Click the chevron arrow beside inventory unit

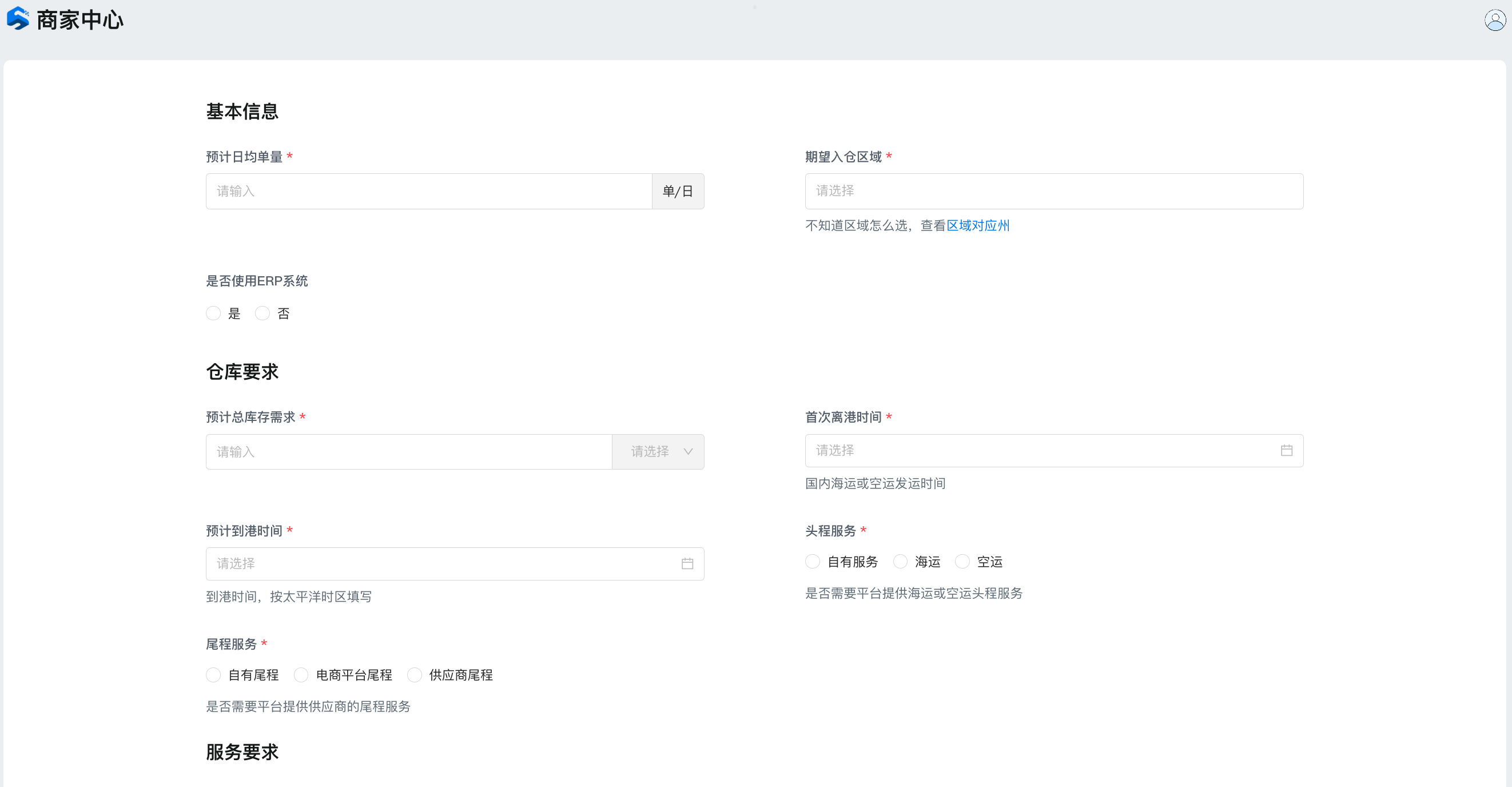click(688, 452)
